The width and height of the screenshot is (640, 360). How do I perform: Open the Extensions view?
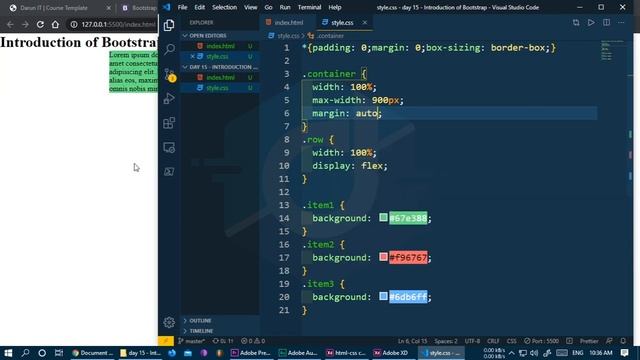click(169, 123)
